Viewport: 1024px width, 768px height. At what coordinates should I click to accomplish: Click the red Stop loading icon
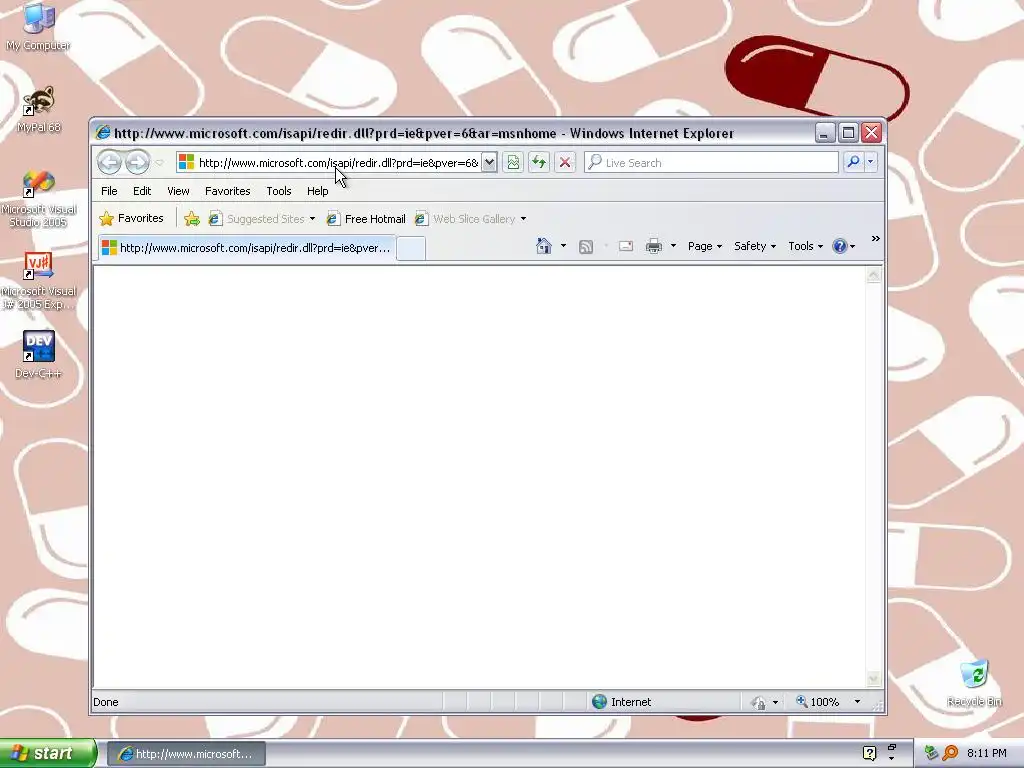tap(565, 163)
